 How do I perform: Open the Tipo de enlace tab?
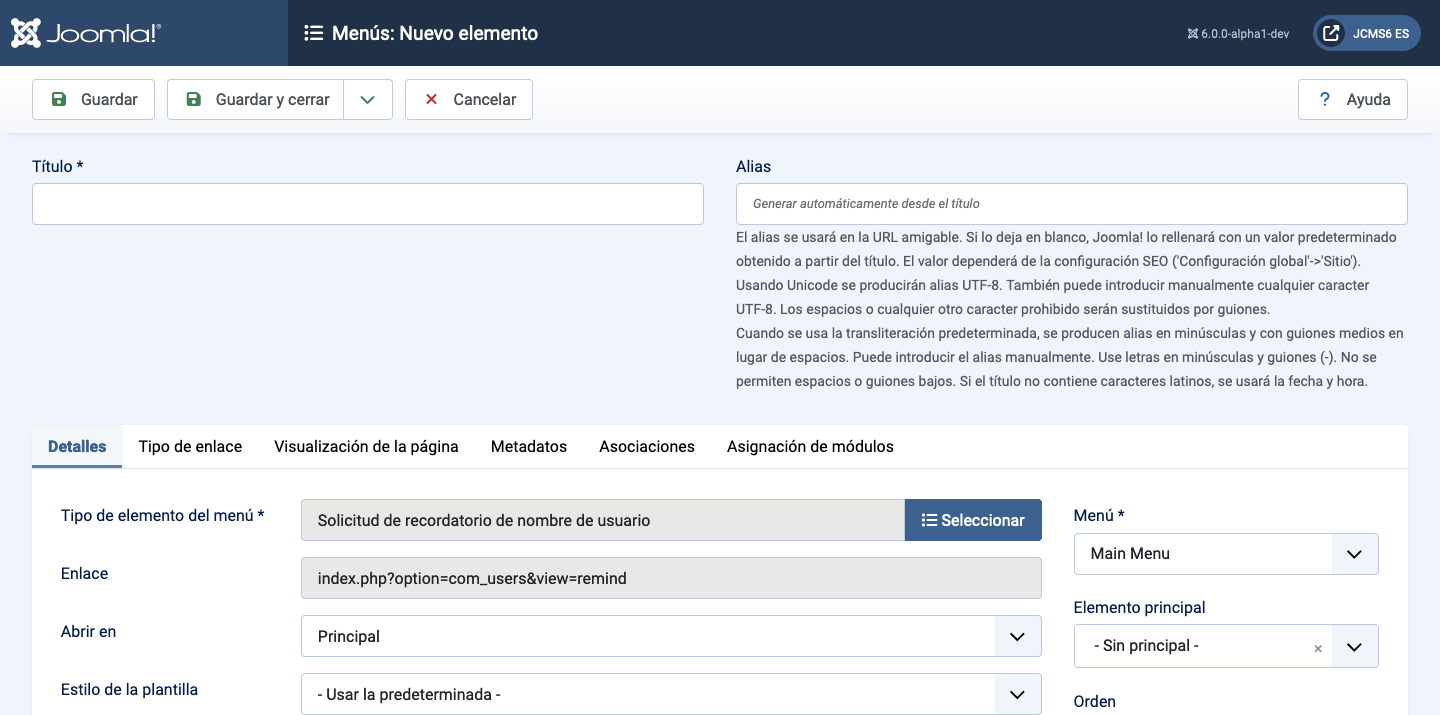pos(190,446)
